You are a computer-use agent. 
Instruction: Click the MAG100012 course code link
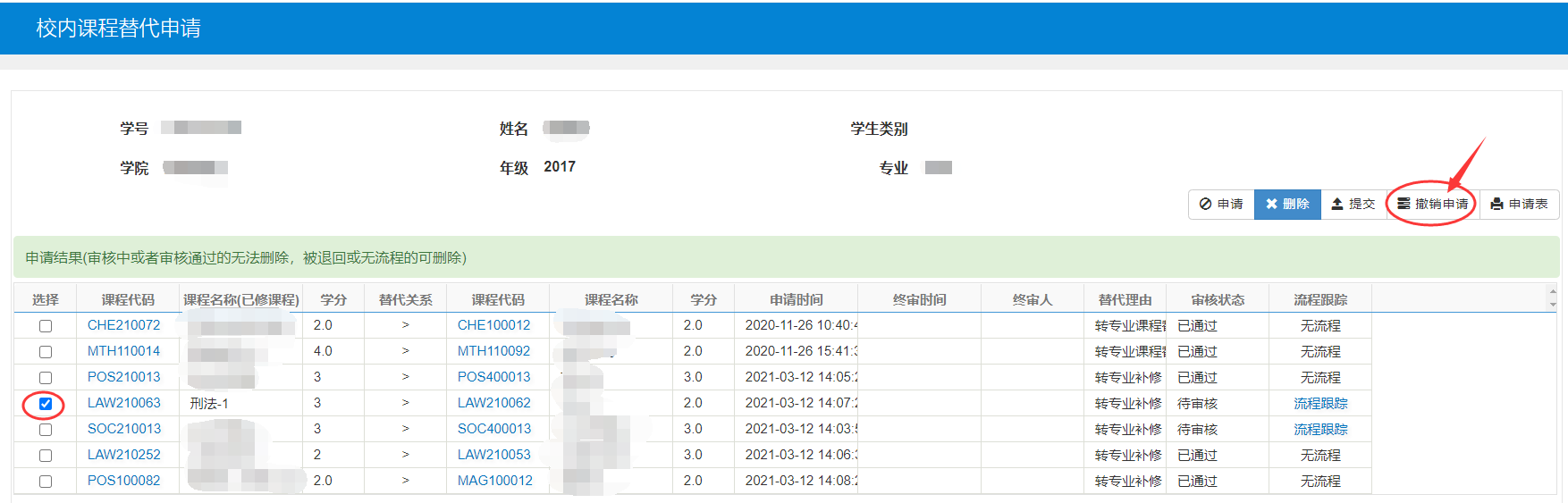pos(494,481)
